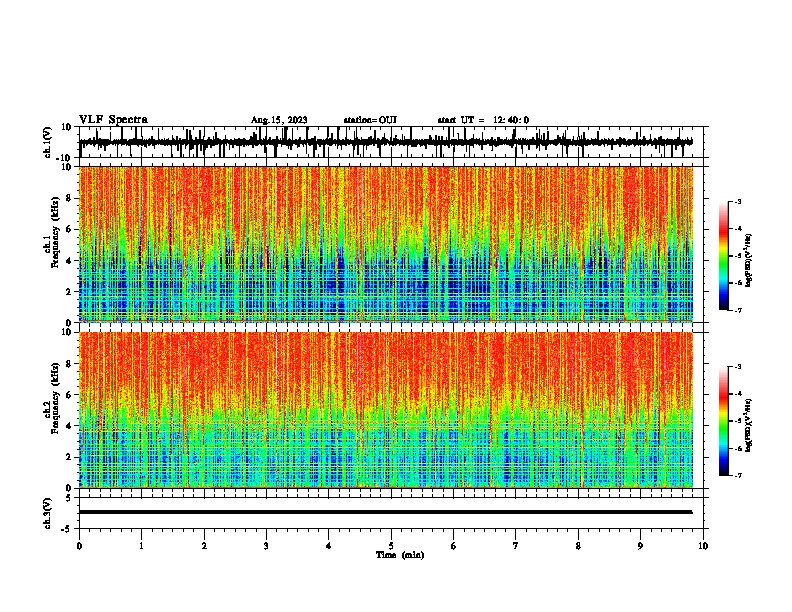Click the "VLF Spectra" plot title

pyautogui.click(x=113, y=120)
